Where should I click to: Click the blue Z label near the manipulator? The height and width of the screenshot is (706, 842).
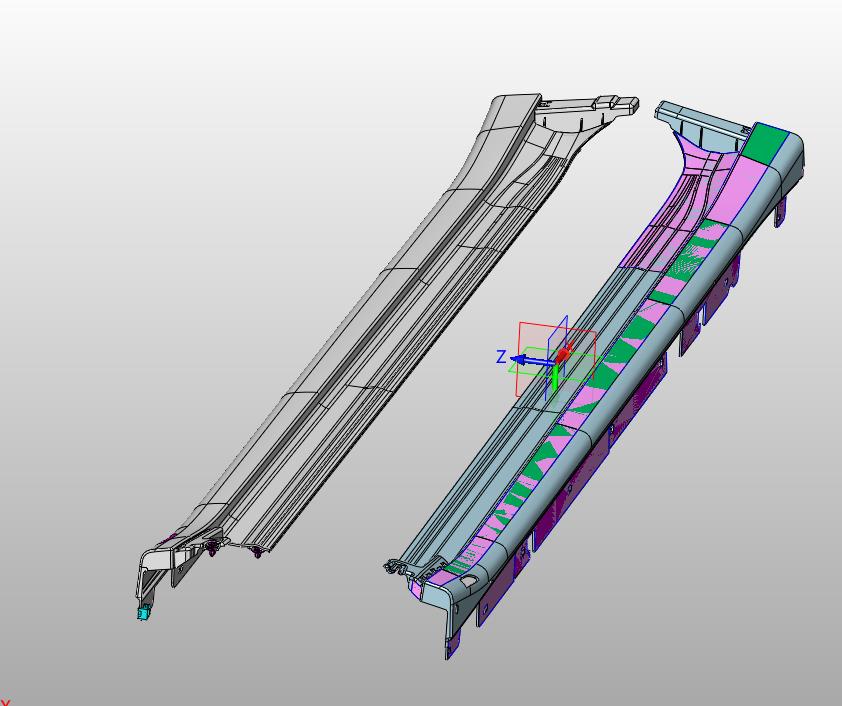(501, 357)
